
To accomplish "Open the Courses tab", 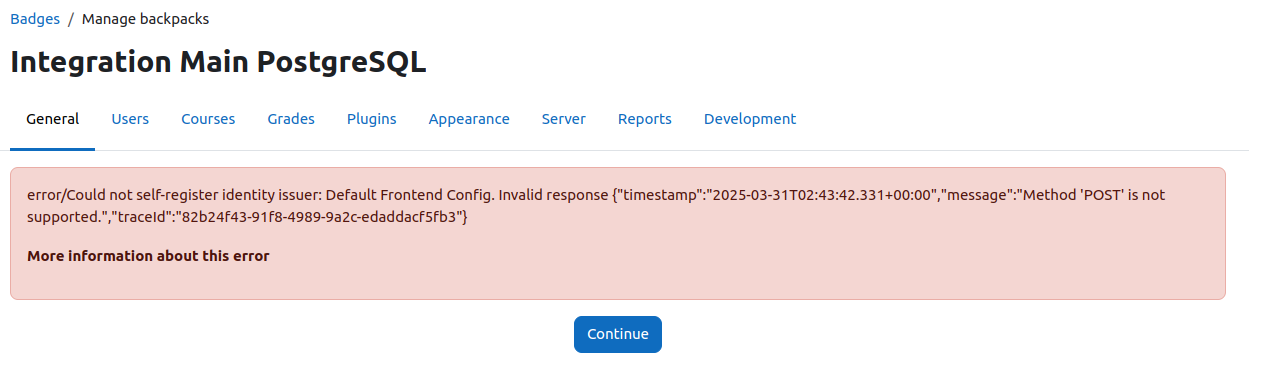I will pyautogui.click(x=208, y=119).
